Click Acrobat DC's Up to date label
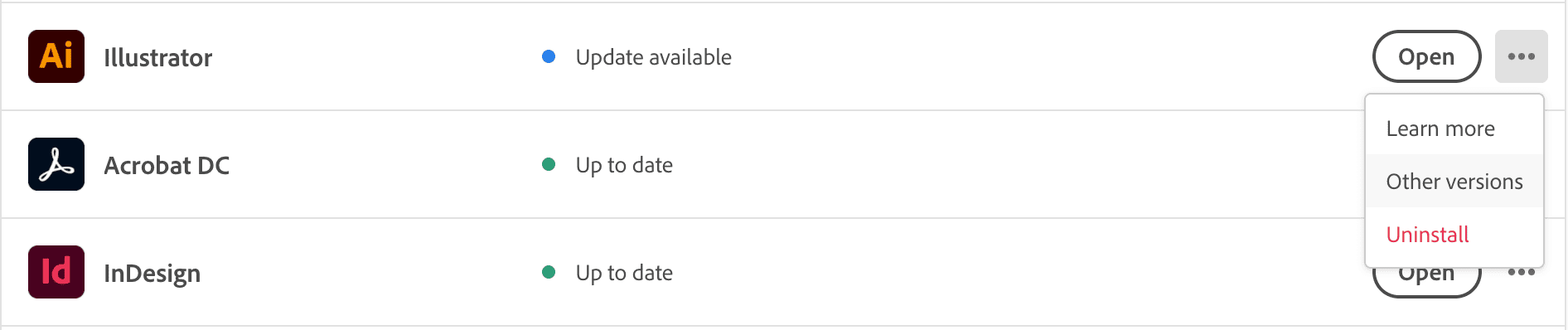 pyautogui.click(x=624, y=165)
